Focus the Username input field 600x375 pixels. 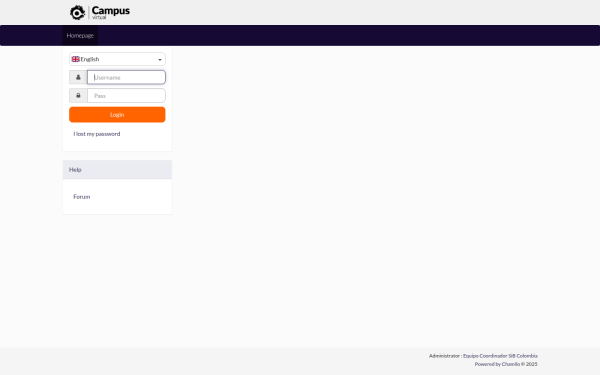126,77
